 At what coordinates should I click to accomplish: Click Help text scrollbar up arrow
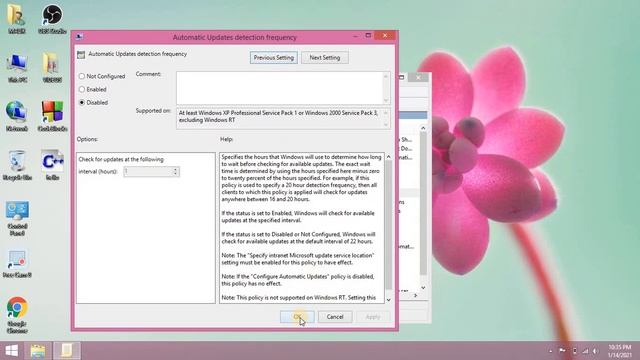pos(388,157)
